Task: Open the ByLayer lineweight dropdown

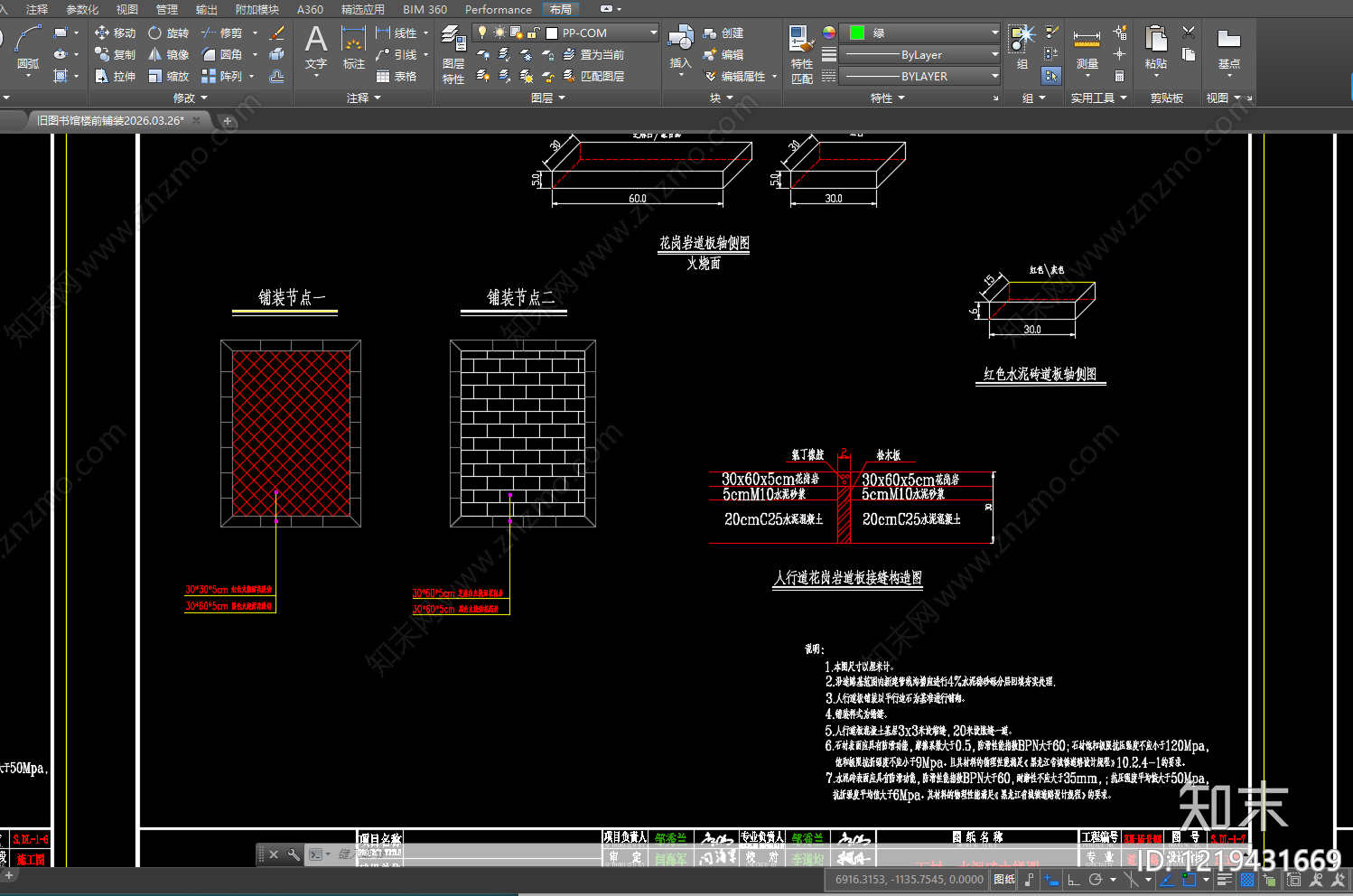Action: tap(919, 54)
